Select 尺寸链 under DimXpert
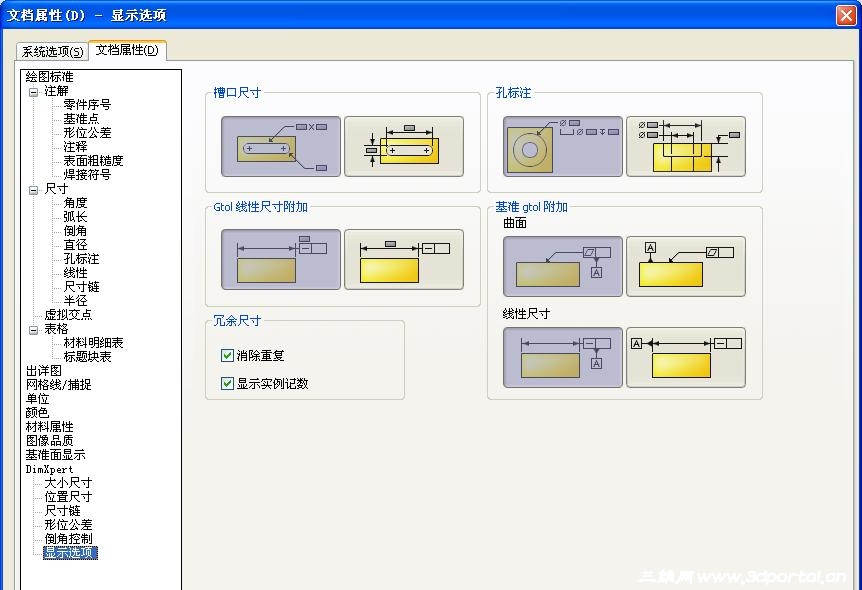The height and width of the screenshot is (590, 862). point(62,511)
